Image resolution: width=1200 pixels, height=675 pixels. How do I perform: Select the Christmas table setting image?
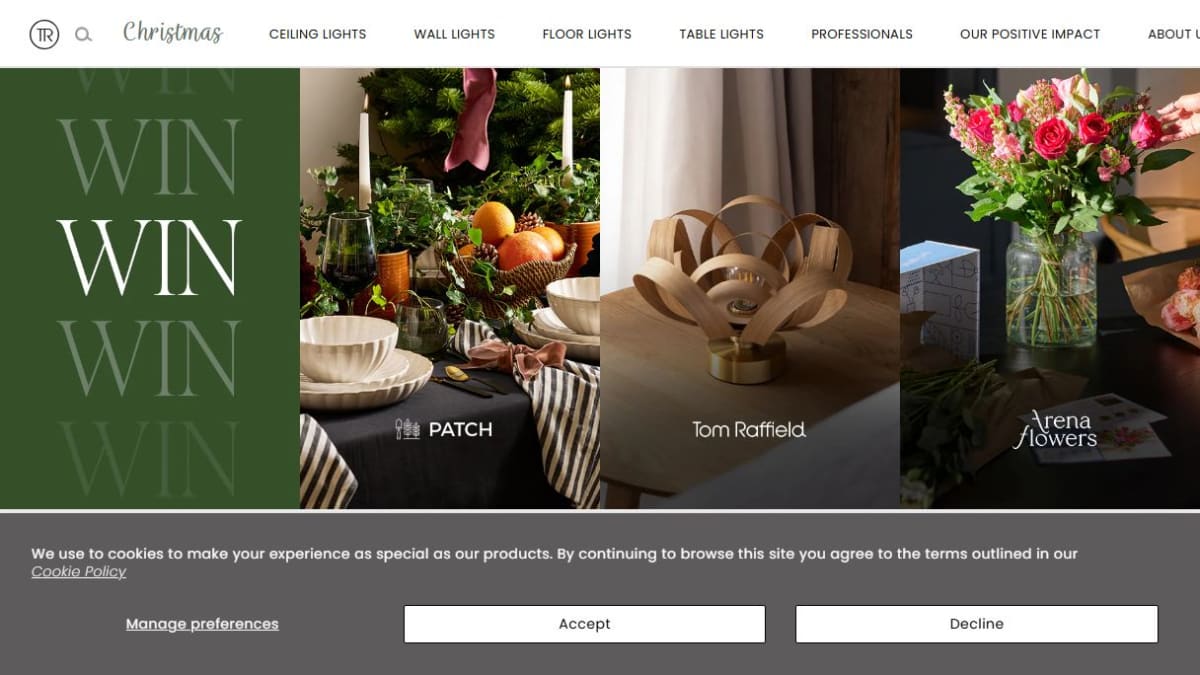click(450, 288)
